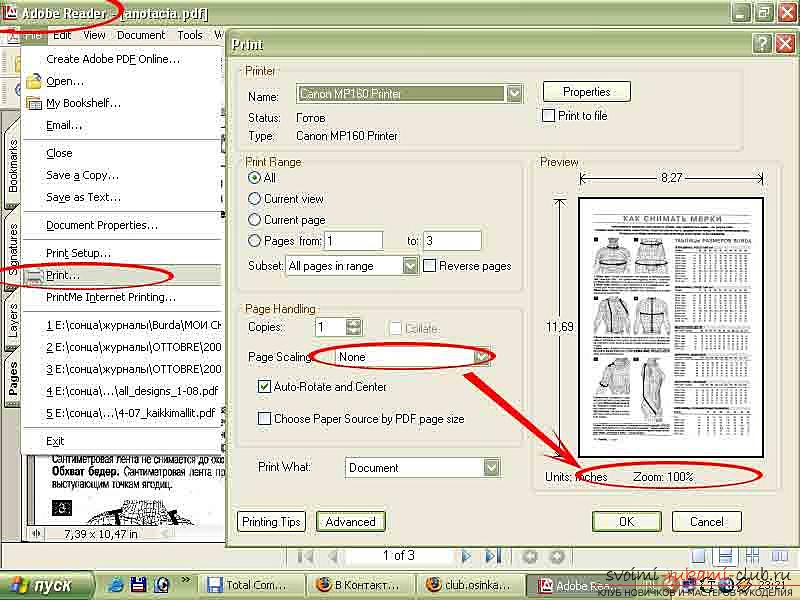This screenshot has width=800, height=600.
Task: Click the printer icon beside Print menu entry
Action: pos(34,276)
